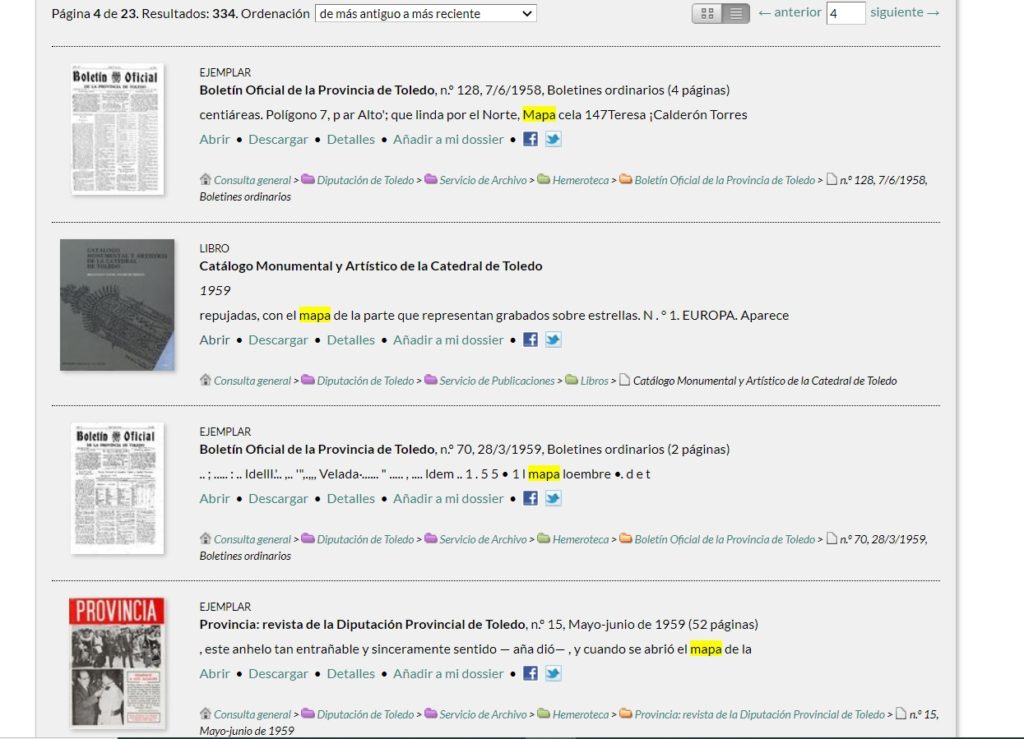
Task: Open Hemeroteca in nº 128 breadcrumb
Action: coord(580,180)
